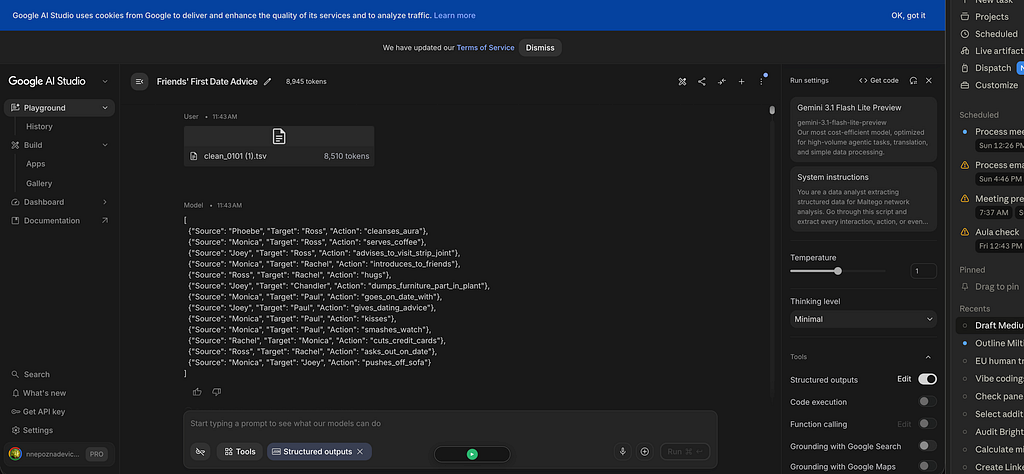Click the 8,945 tokens counter
The image size is (1024, 474).
[306, 82]
